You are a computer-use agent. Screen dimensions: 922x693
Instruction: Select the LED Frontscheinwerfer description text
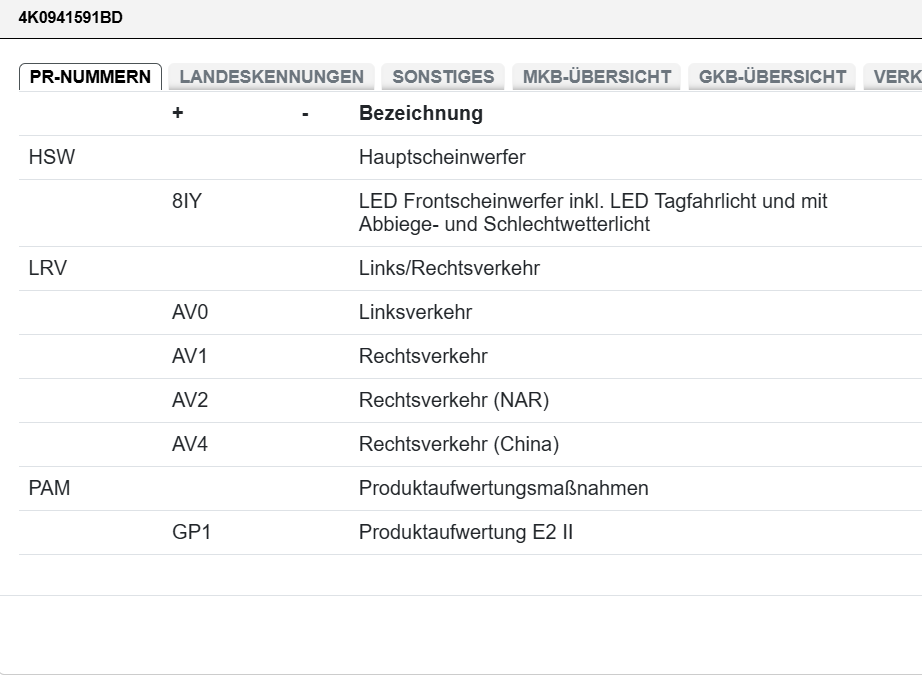pyautogui.click(x=592, y=213)
